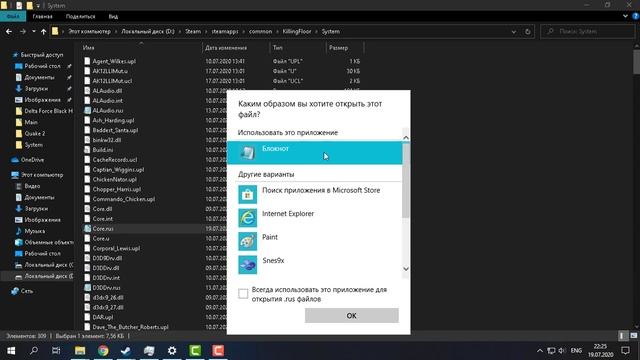
Task: Open Google Chrome from the taskbar
Action: coord(103,351)
